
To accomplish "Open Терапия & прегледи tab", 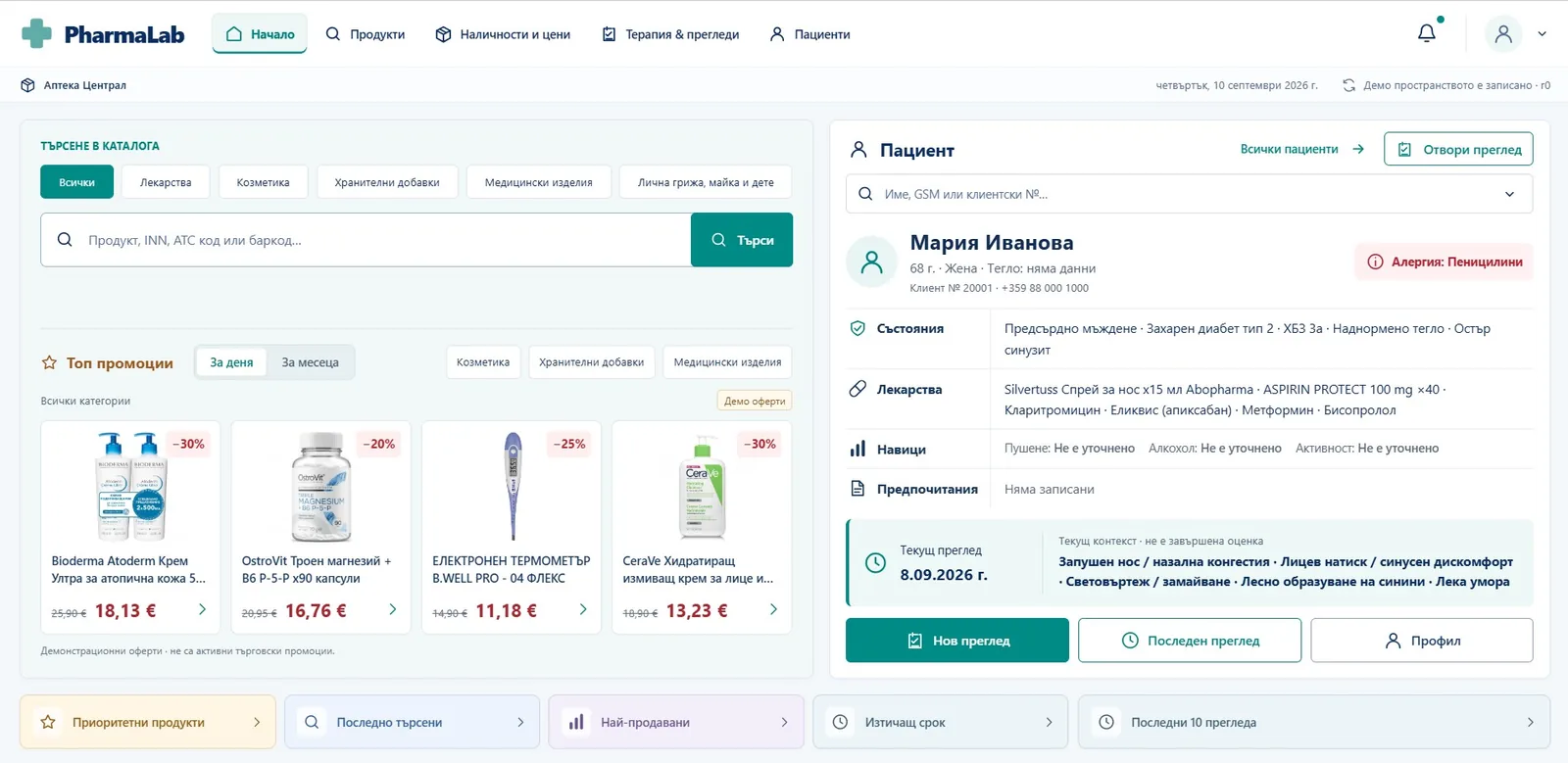I will click(x=670, y=34).
